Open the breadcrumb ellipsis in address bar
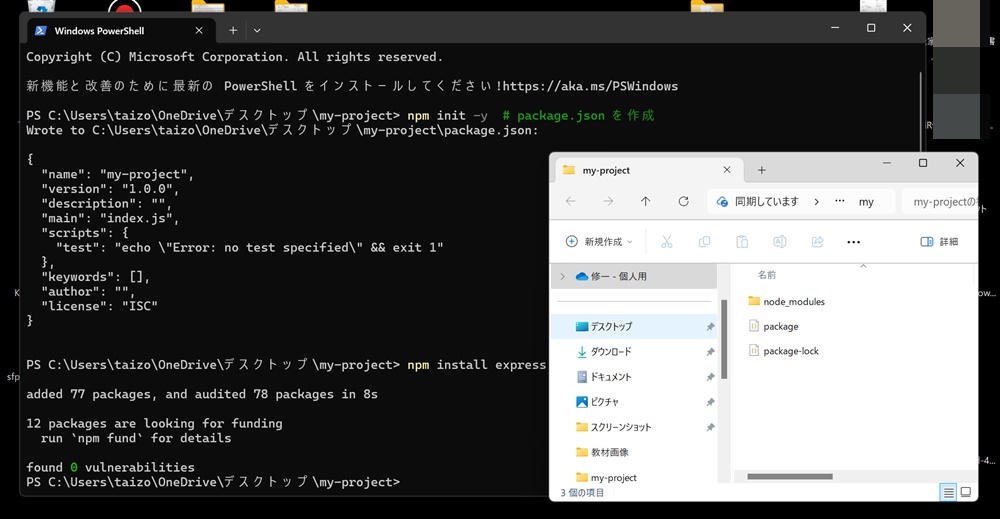The height and width of the screenshot is (519, 1000). tap(840, 201)
